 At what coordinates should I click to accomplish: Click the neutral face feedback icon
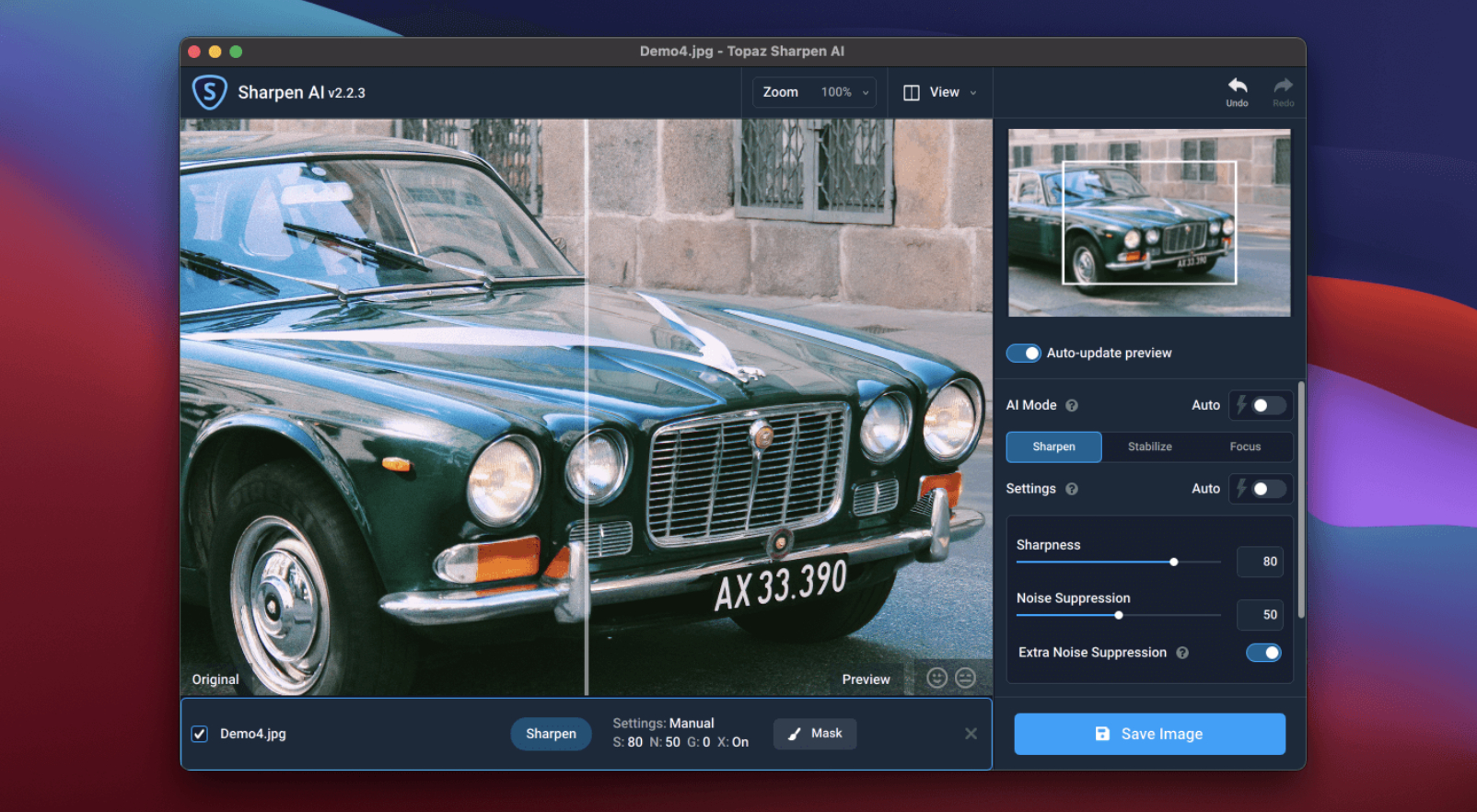click(x=965, y=679)
